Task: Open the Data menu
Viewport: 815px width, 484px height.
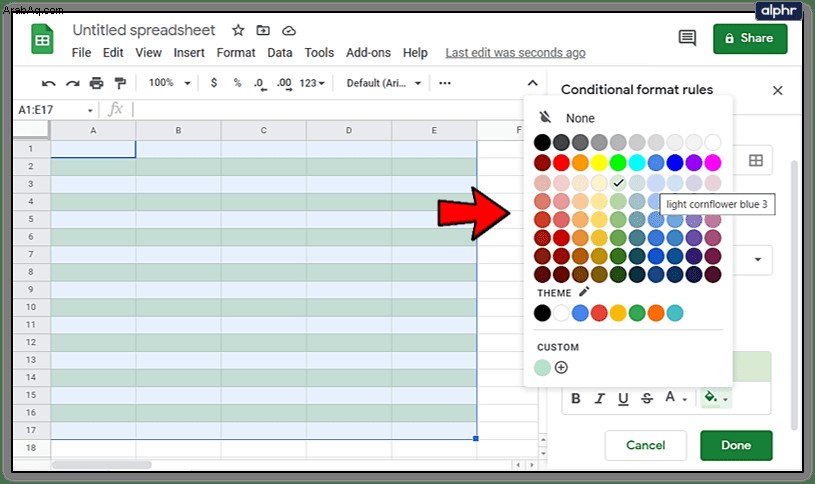Action: [280, 53]
